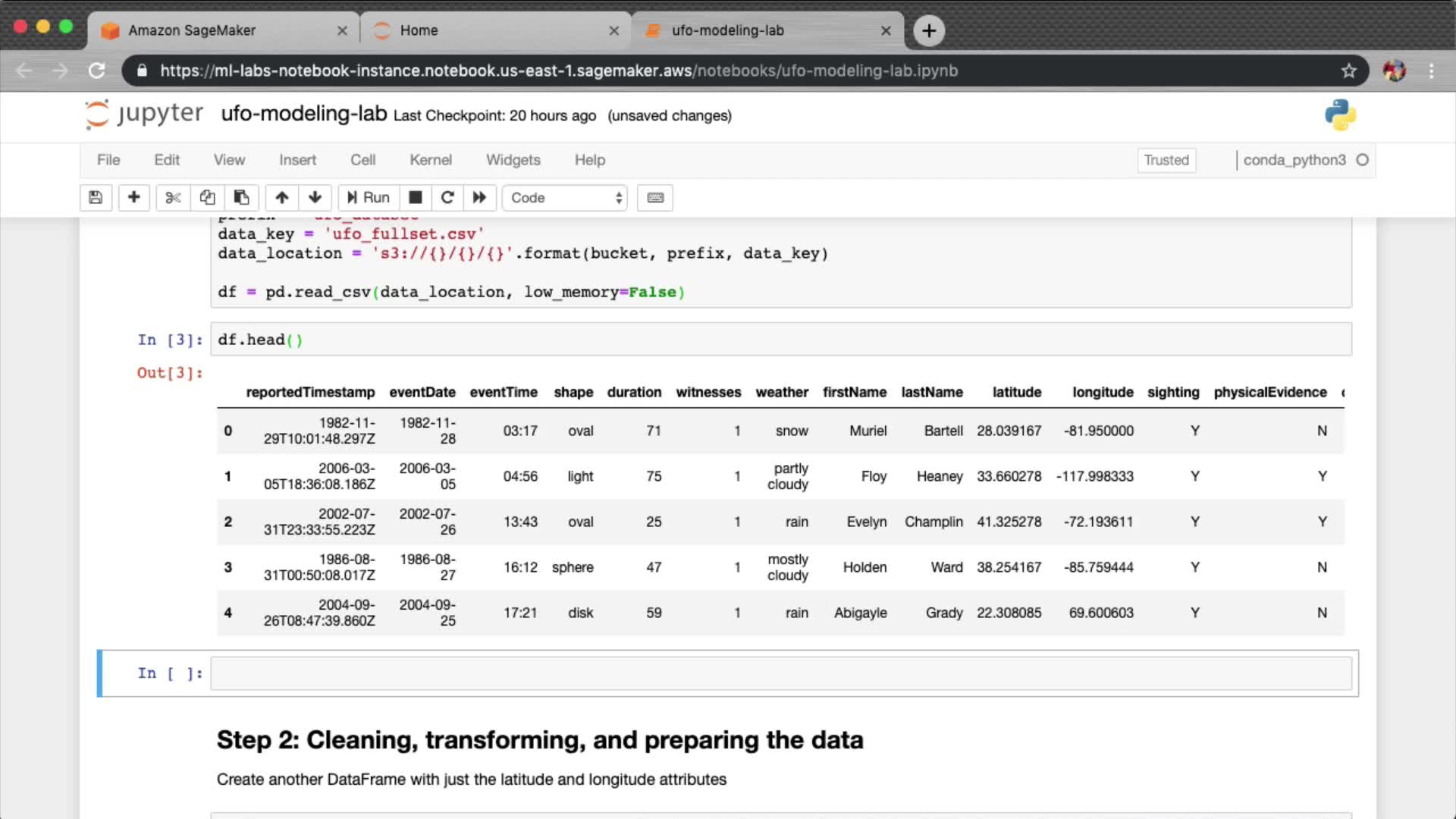The width and height of the screenshot is (1456, 819).
Task: Click the empty code cell input
Action: [780, 673]
